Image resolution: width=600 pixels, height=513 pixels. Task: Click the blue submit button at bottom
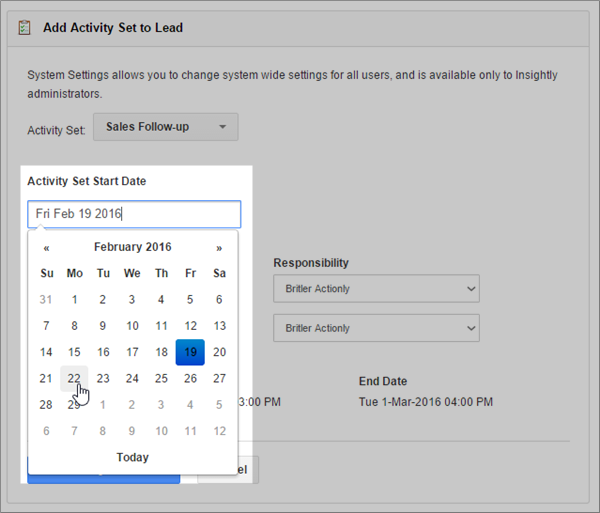pos(104,479)
